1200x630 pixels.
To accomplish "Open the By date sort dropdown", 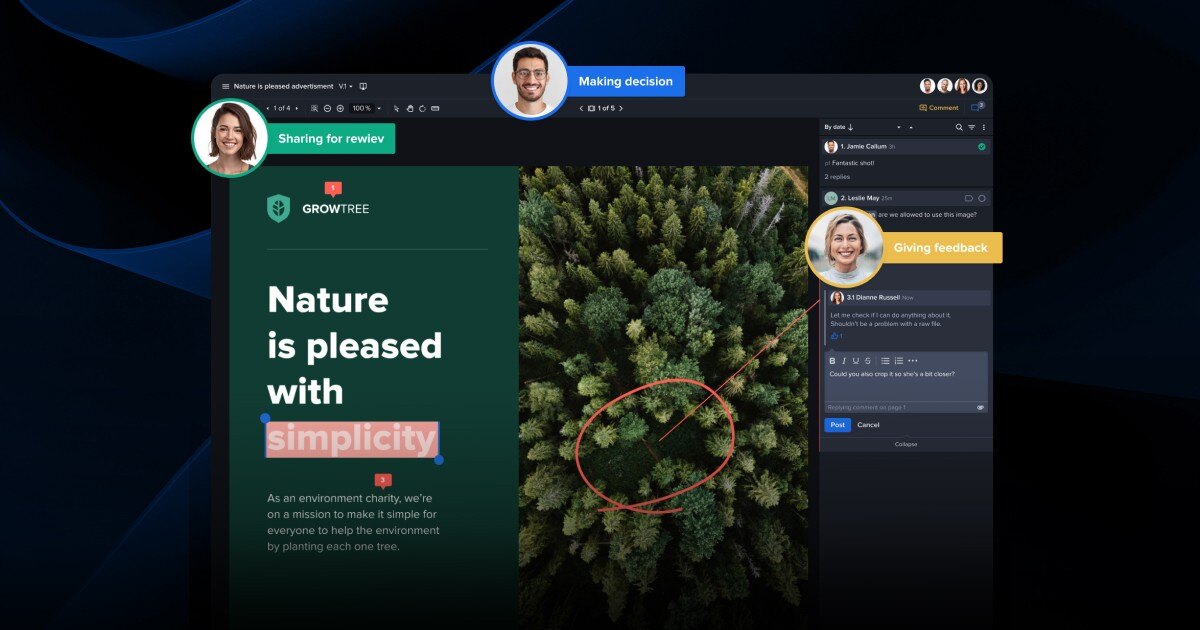I will pos(839,128).
